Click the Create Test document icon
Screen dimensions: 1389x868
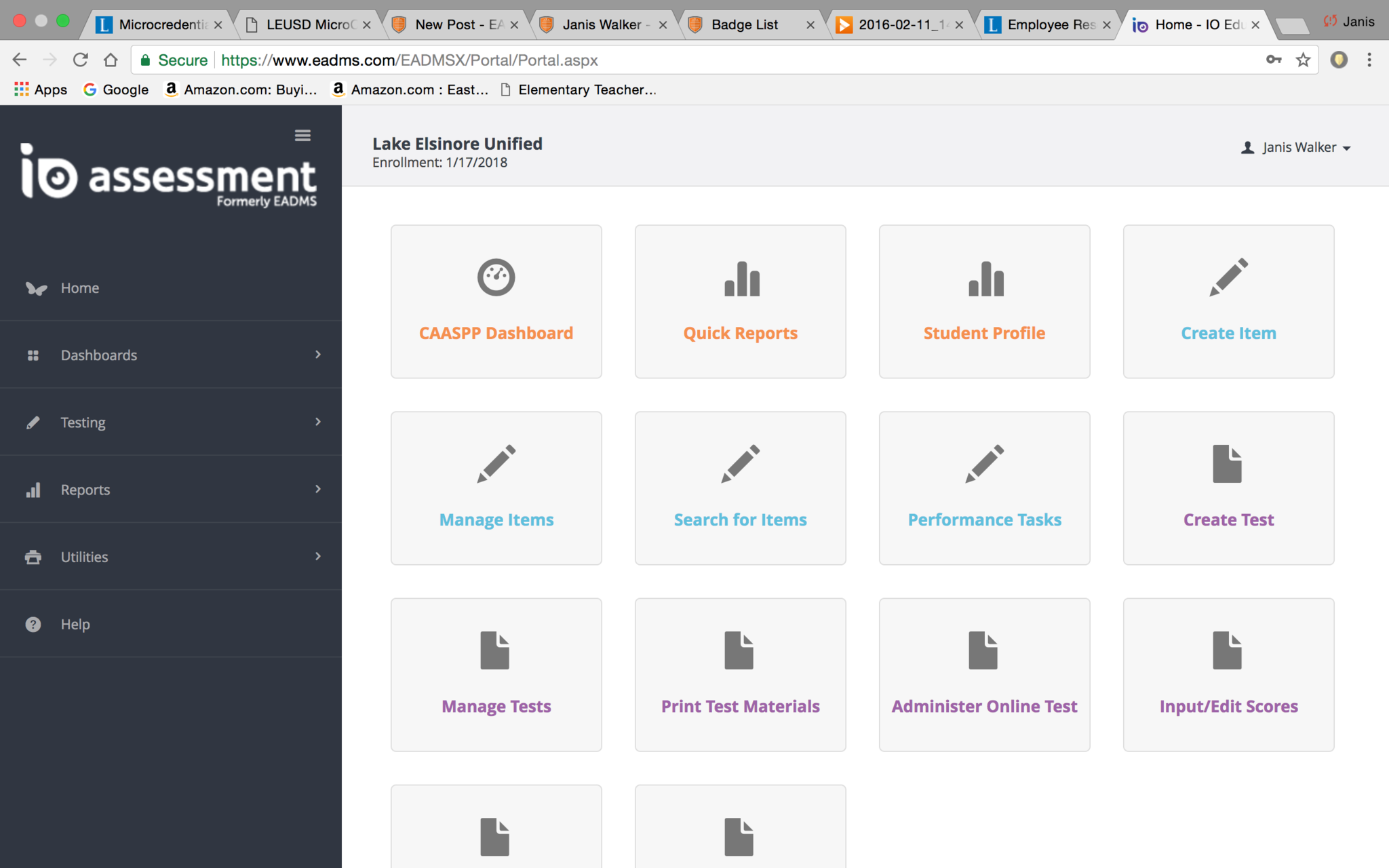click(1227, 464)
